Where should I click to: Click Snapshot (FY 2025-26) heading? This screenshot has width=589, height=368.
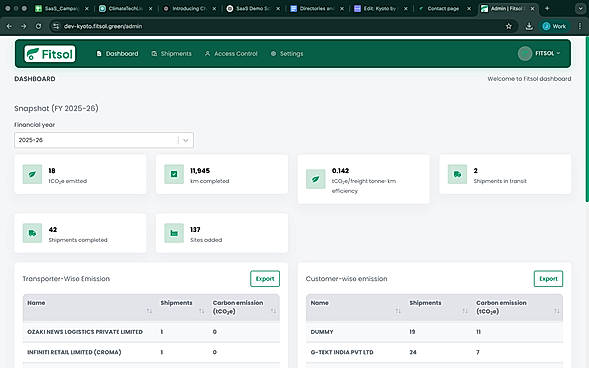[x=56, y=109]
